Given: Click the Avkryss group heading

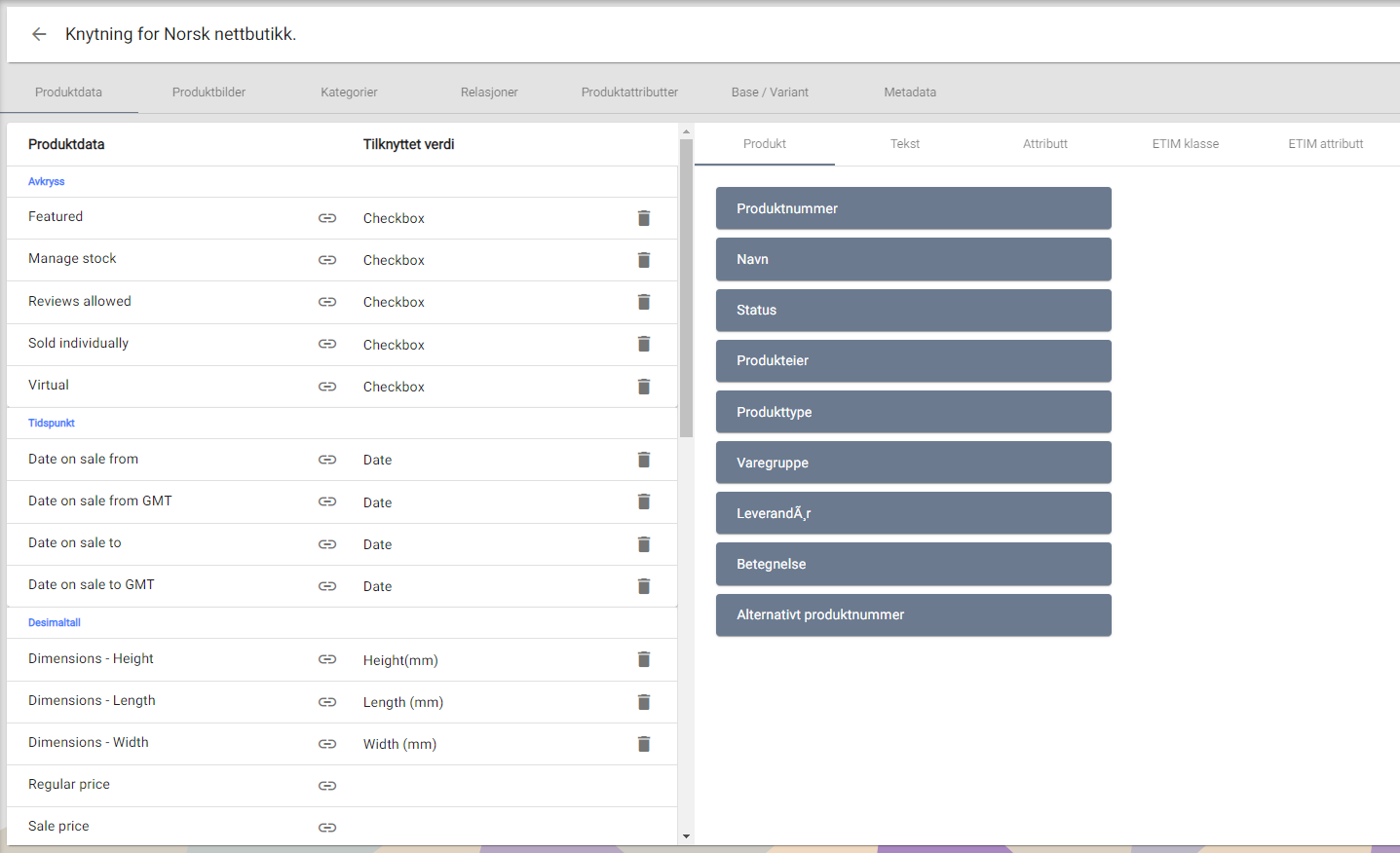Looking at the screenshot, I should click(47, 182).
